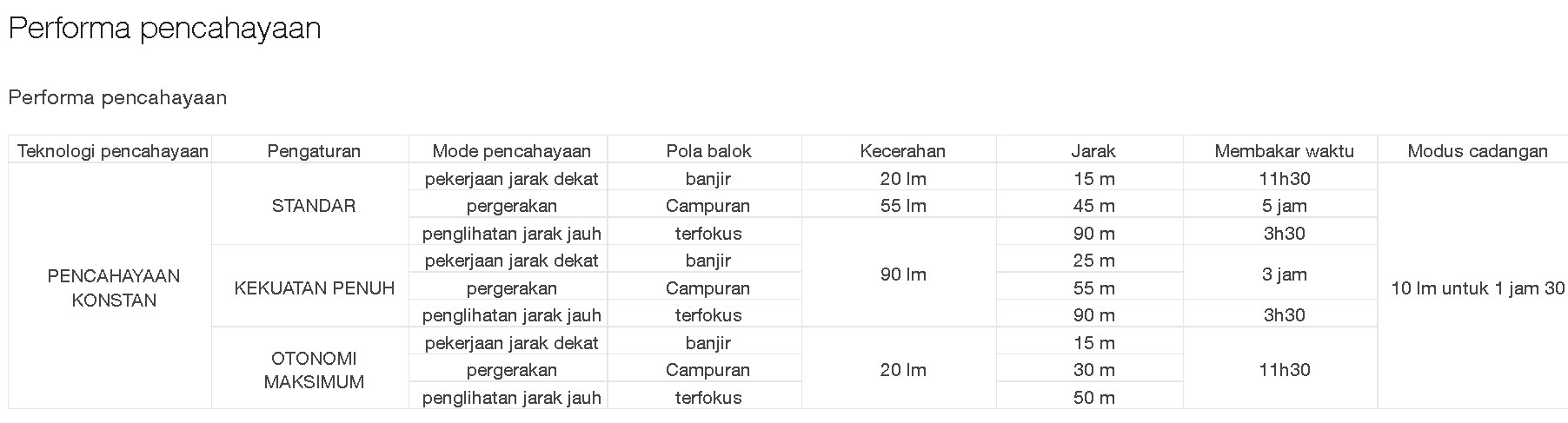Select the 'Kecerahan' column header
The width and height of the screenshot is (1568, 423).
(902, 151)
